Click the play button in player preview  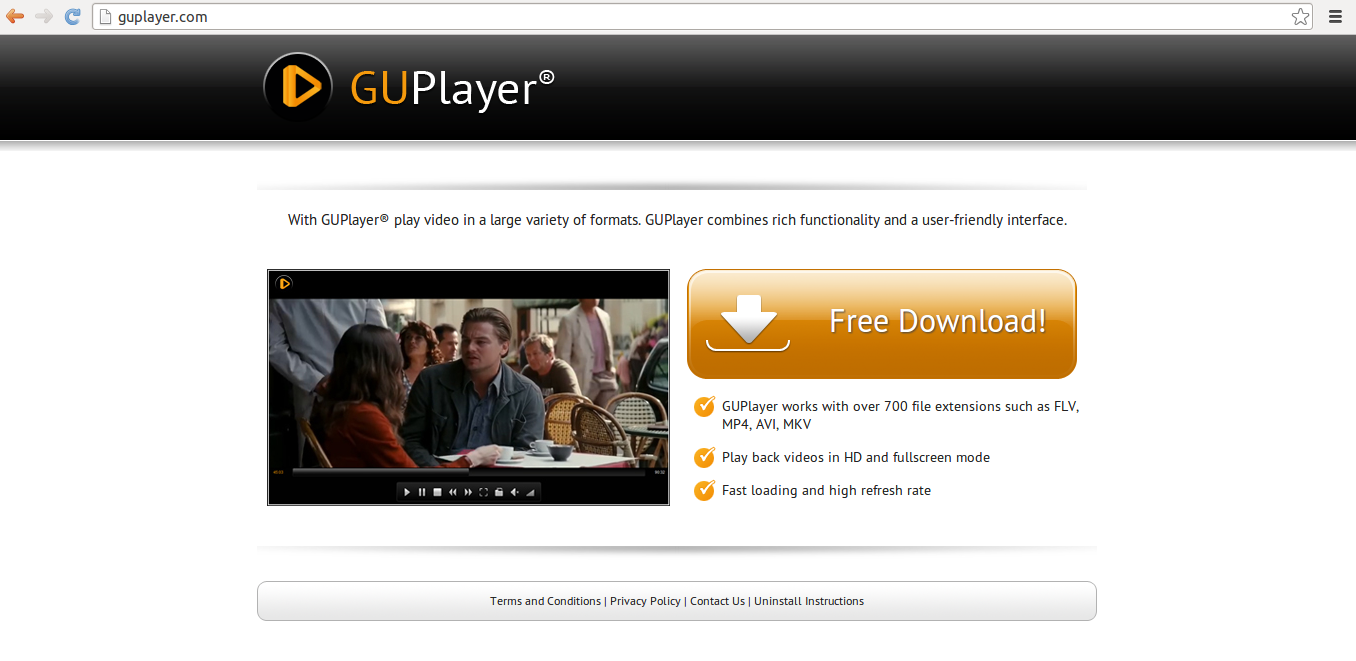(x=407, y=492)
